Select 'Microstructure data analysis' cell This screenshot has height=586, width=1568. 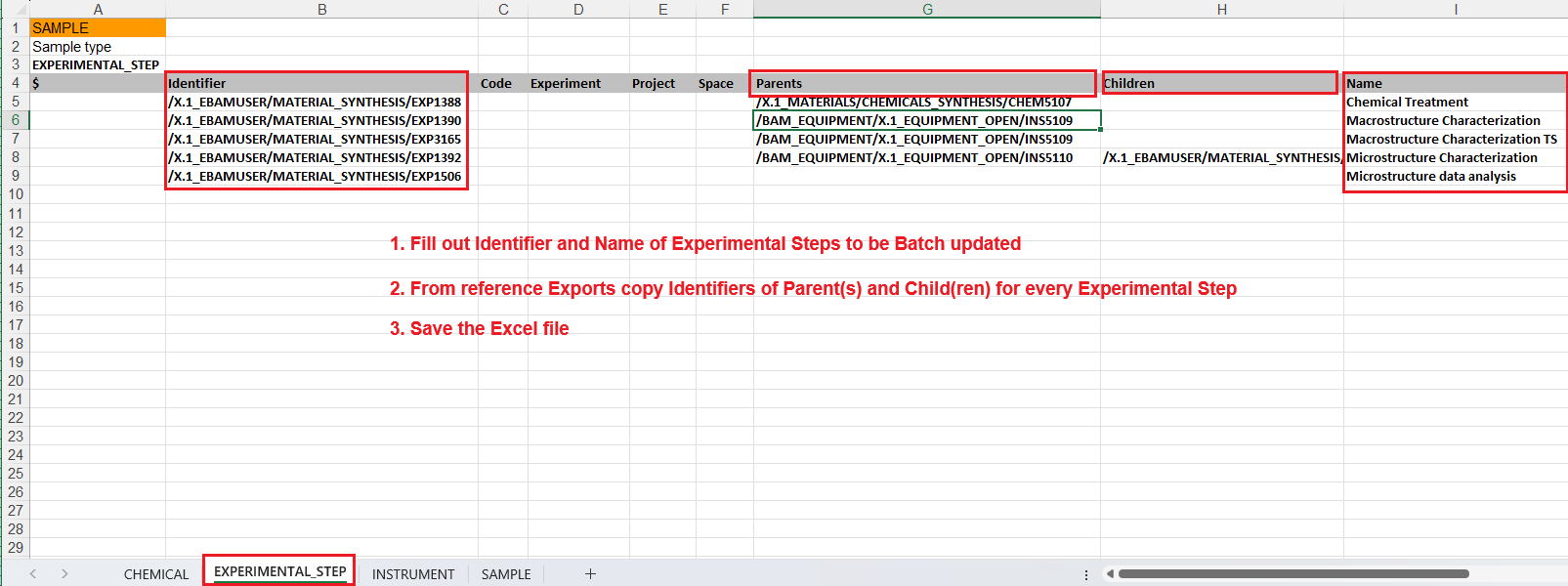[x=1456, y=176]
